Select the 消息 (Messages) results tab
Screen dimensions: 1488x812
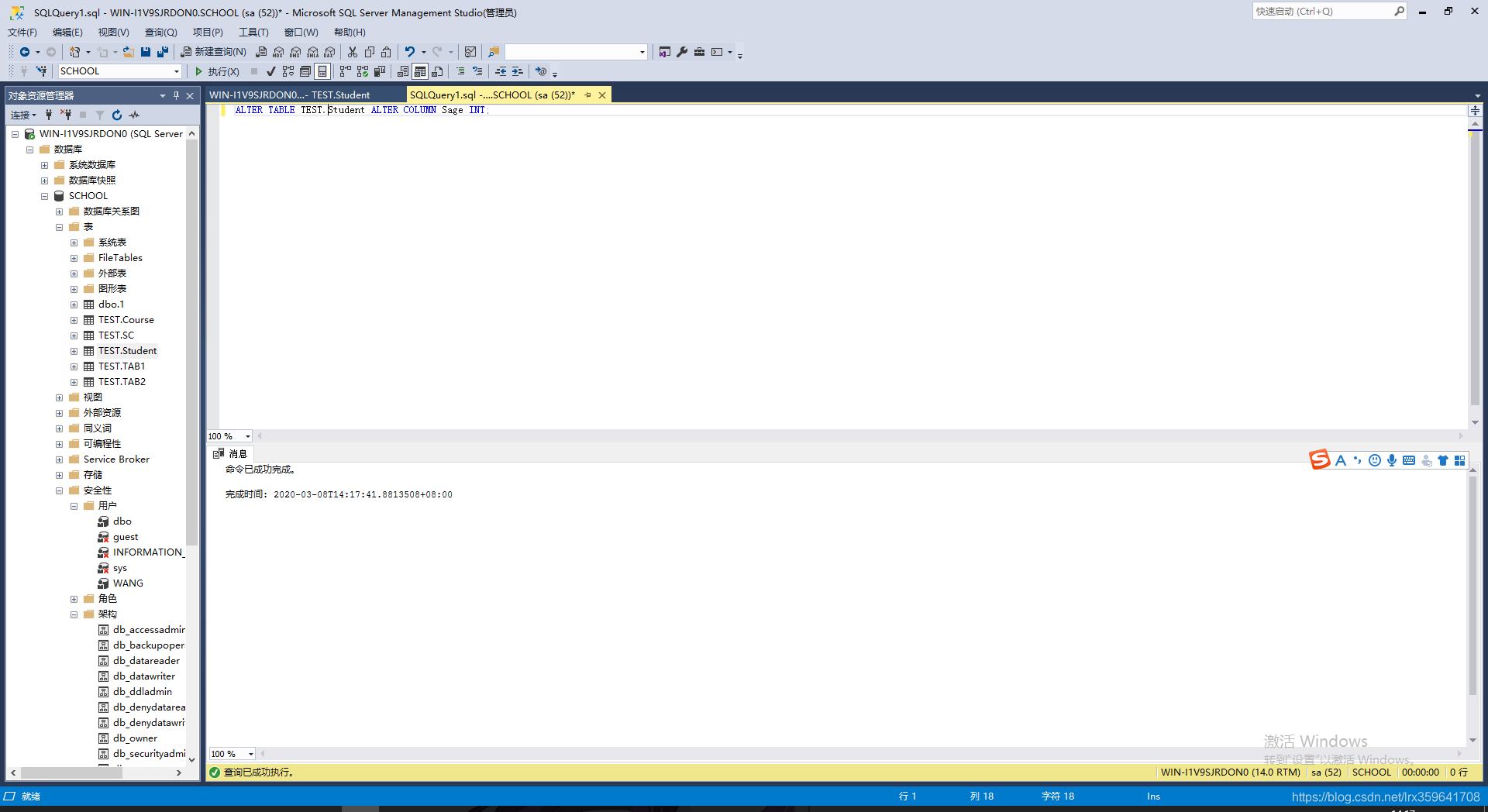point(231,454)
